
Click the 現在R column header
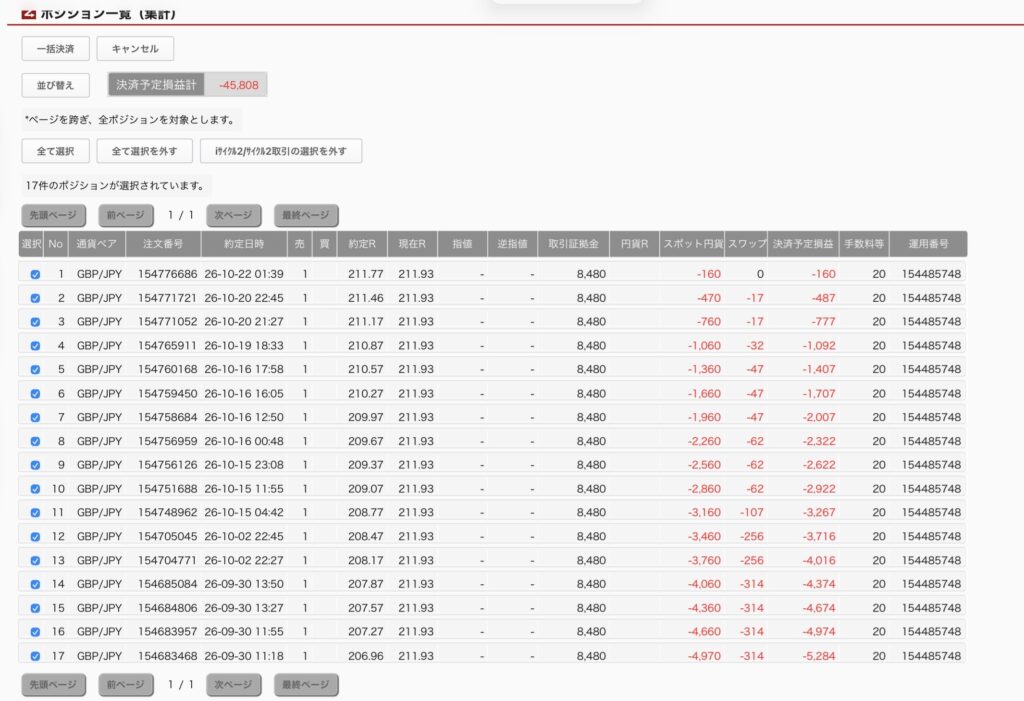tap(412, 244)
